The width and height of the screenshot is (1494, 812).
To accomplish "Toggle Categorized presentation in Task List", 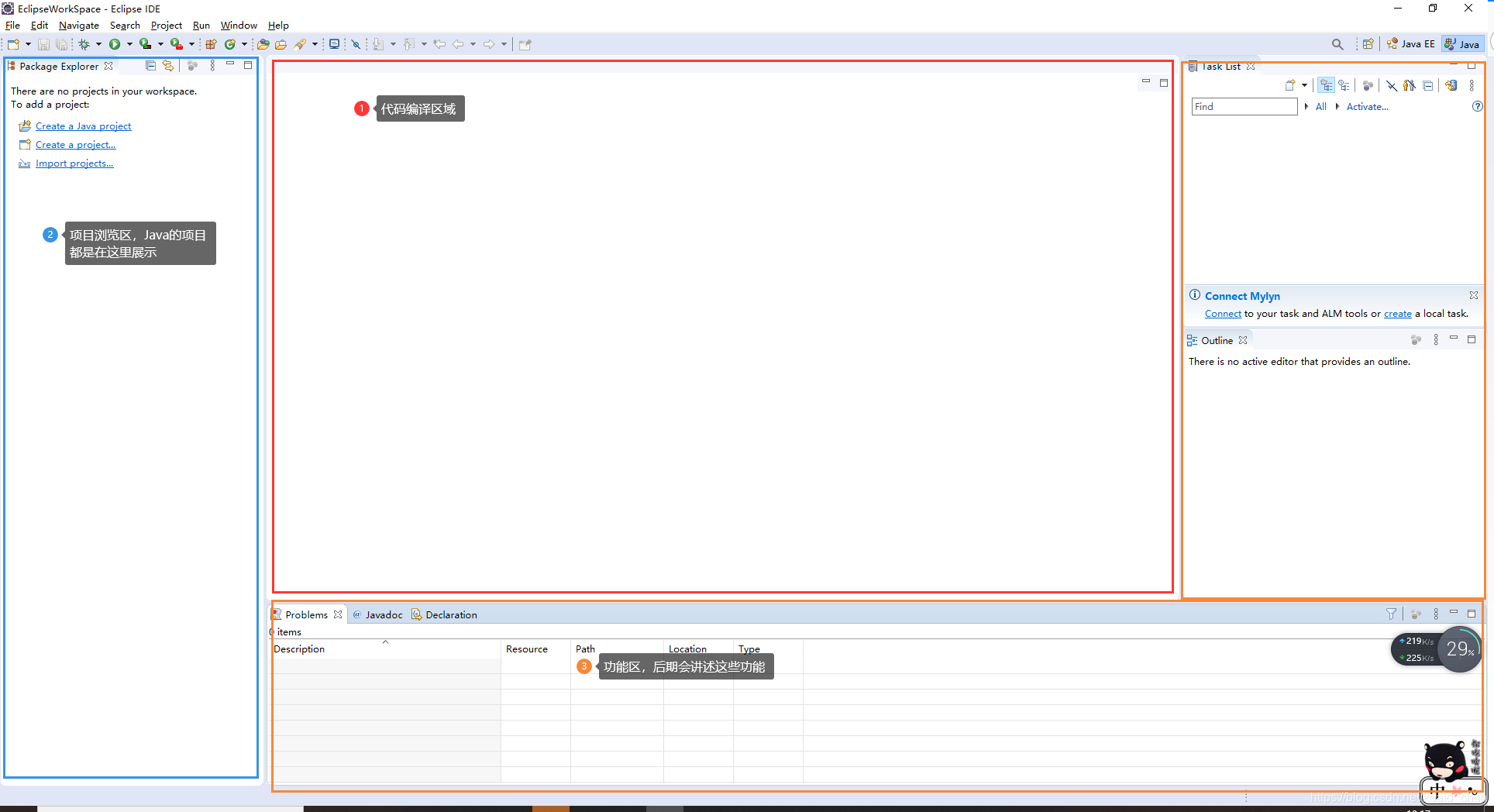I will tap(1327, 86).
